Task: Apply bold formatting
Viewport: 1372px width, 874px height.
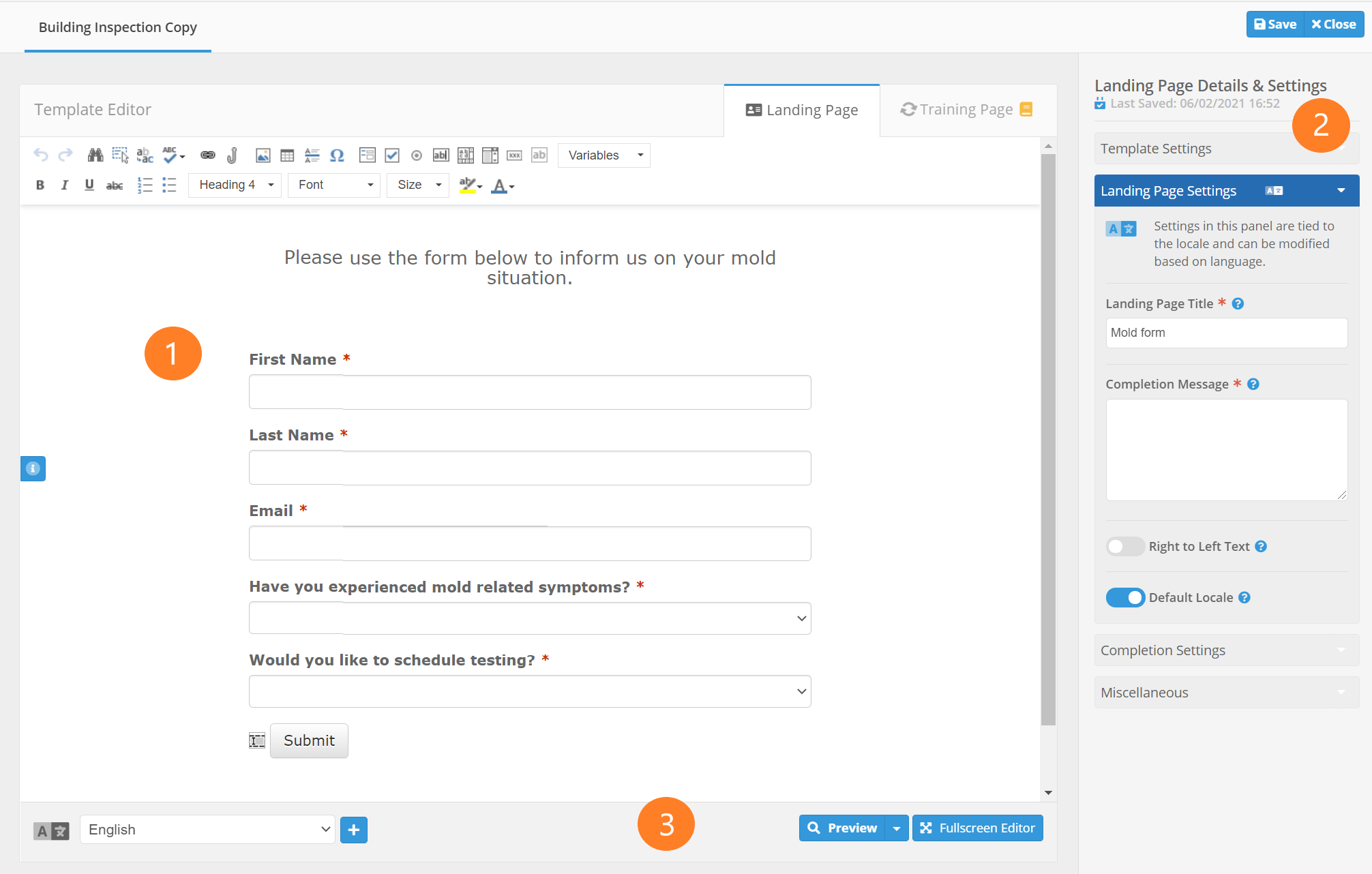Action: 40,185
